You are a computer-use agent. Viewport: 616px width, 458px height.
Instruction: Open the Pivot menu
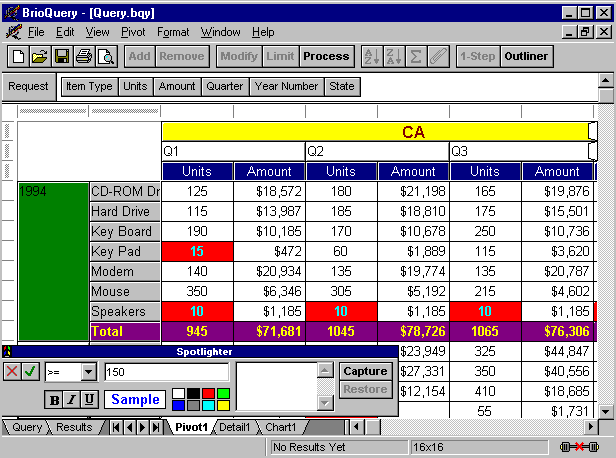point(133,32)
